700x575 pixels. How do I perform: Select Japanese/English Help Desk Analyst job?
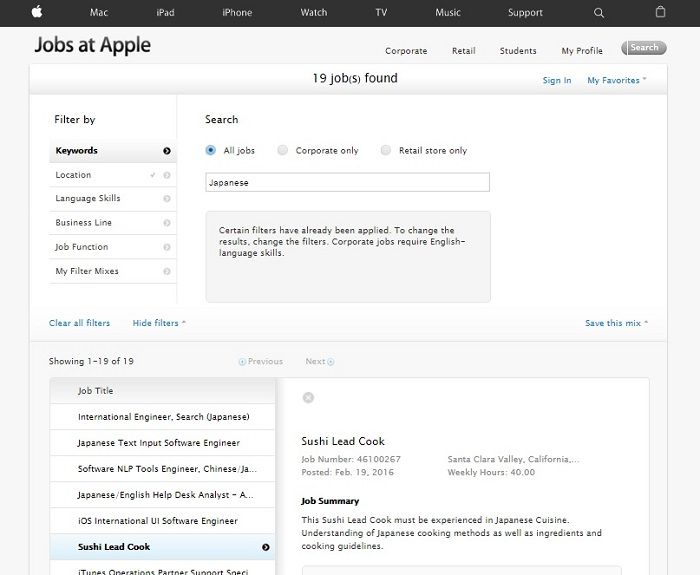[x=162, y=495]
